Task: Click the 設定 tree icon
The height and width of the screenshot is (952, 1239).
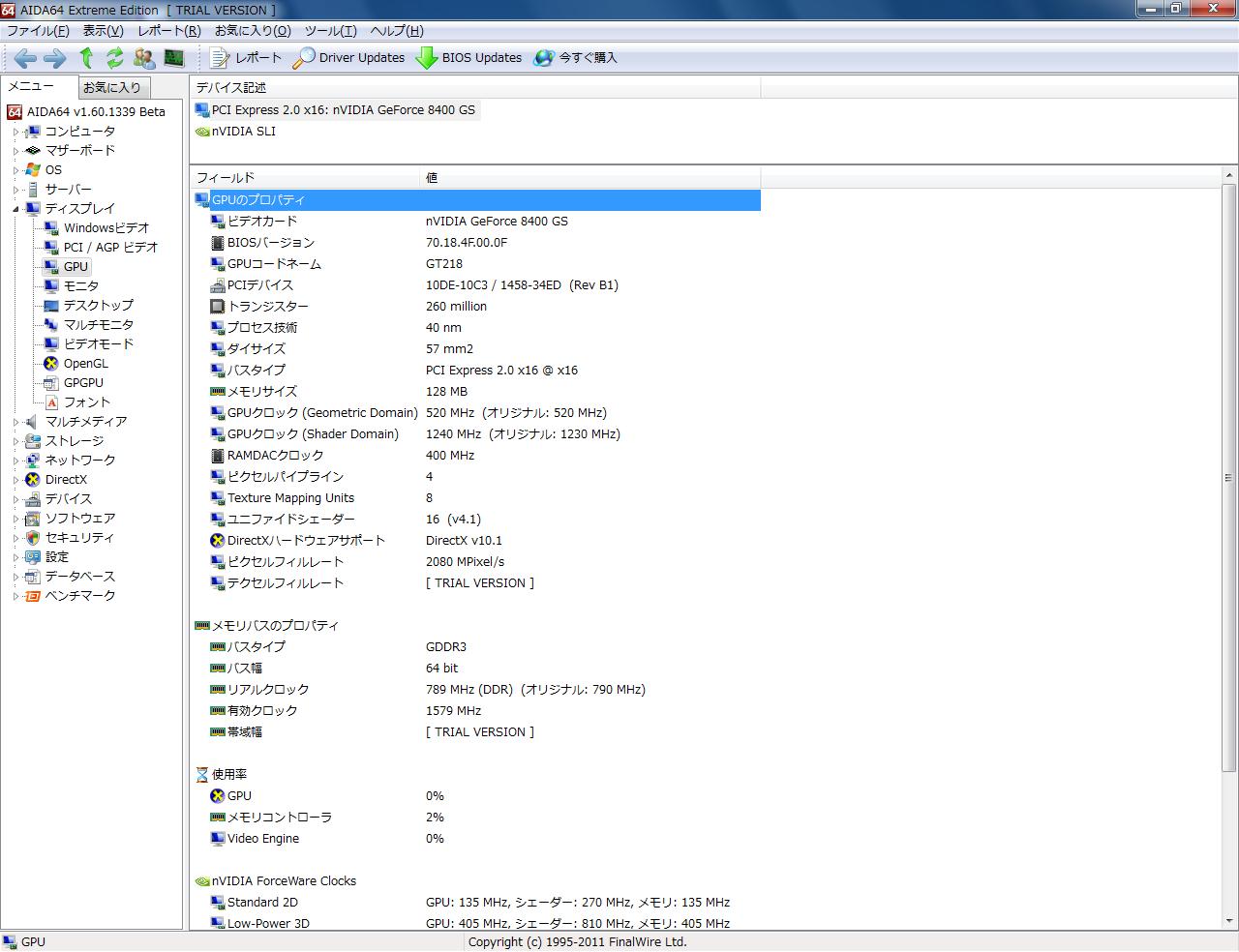Action: point(33,557)
